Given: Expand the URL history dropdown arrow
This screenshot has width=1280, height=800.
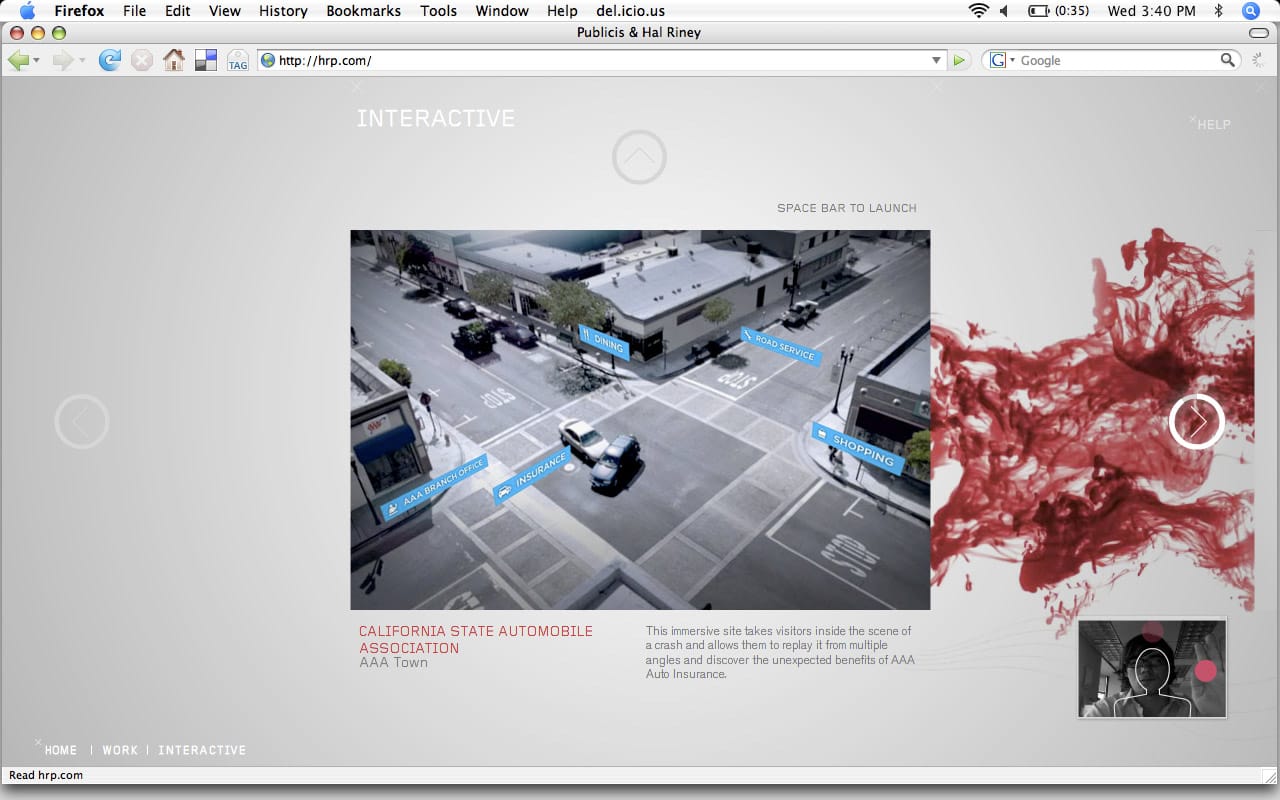Looking at the screenshot, I should pyautogui.click(x=937, y=61).
